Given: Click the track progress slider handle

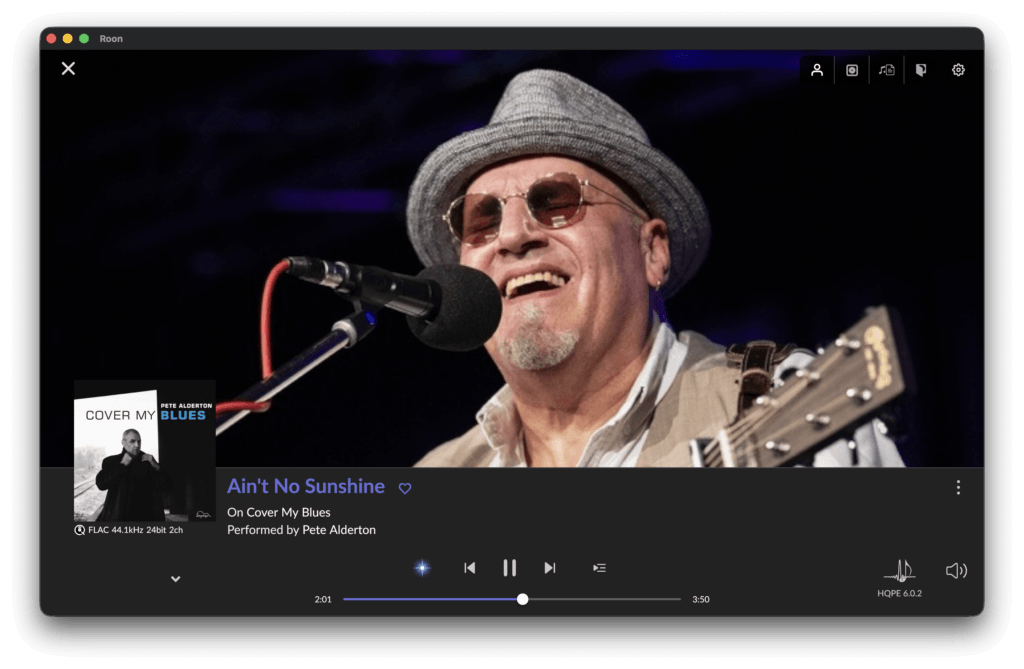Looking at the screenshot, I should coord(522,599).
